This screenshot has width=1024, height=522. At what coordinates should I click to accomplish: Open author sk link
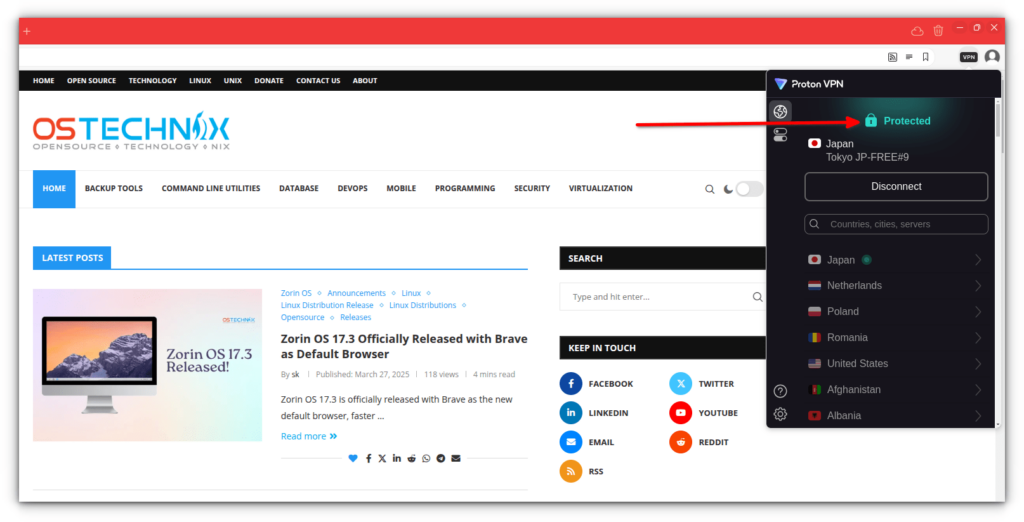click(295, 375)
